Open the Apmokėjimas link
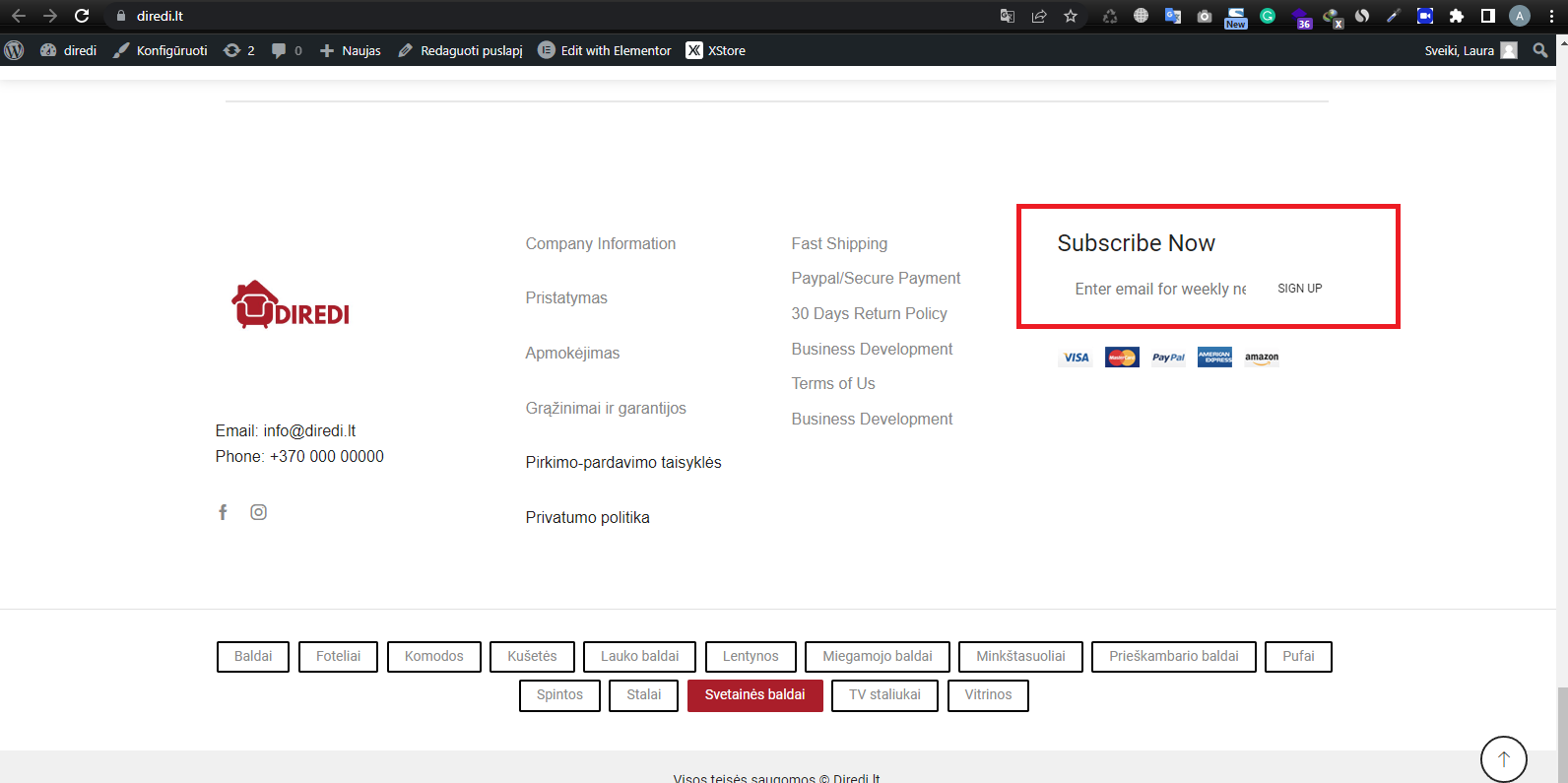The image size is (1568, 783). click(x=572, y=353)
